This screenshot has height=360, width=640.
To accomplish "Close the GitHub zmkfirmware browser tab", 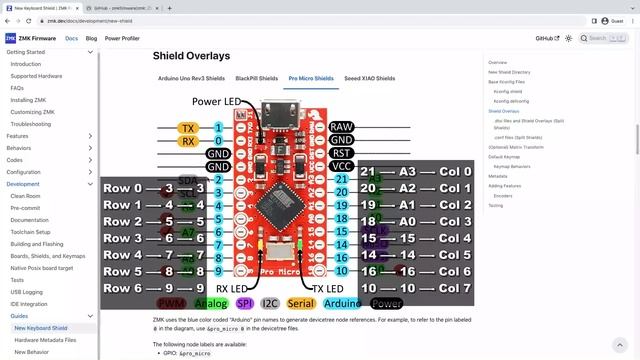I will point(157,8).
